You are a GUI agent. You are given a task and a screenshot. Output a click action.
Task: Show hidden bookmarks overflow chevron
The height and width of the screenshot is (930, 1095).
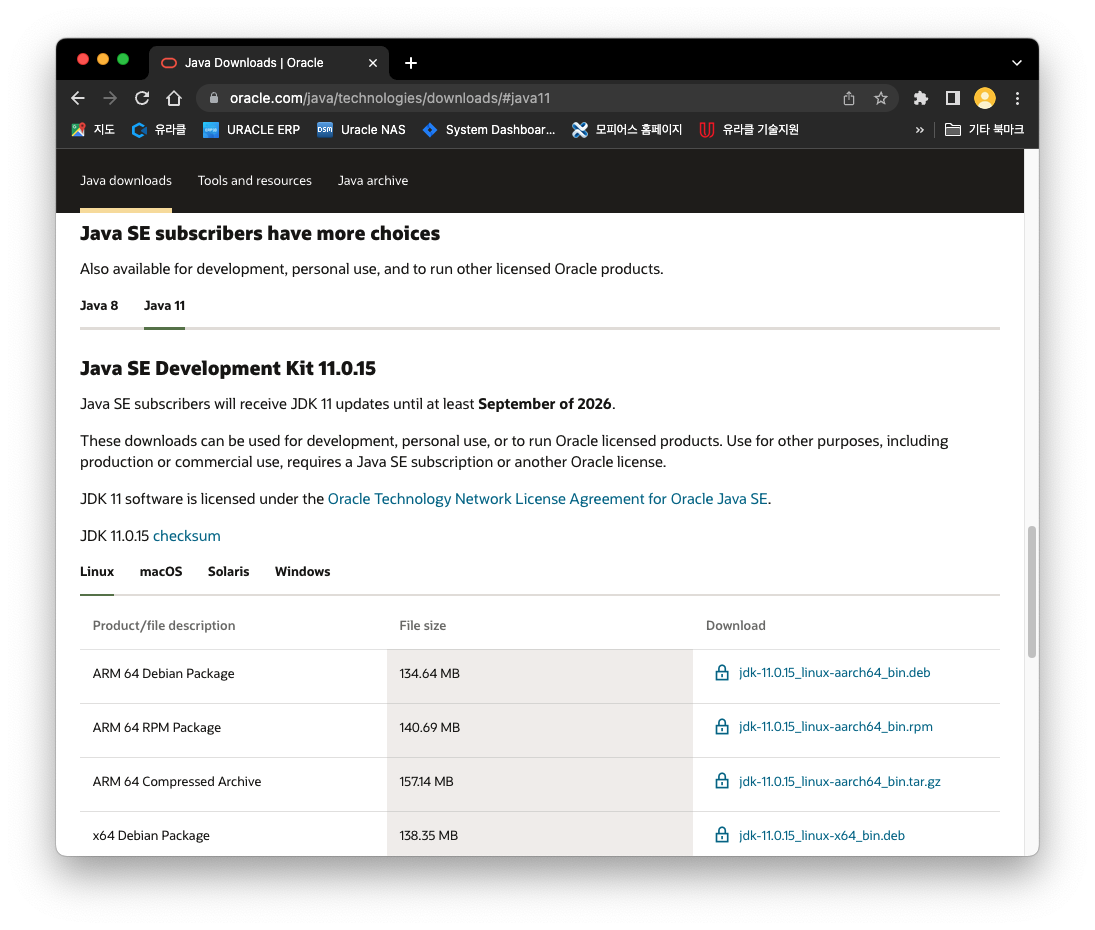pos(919,130)
